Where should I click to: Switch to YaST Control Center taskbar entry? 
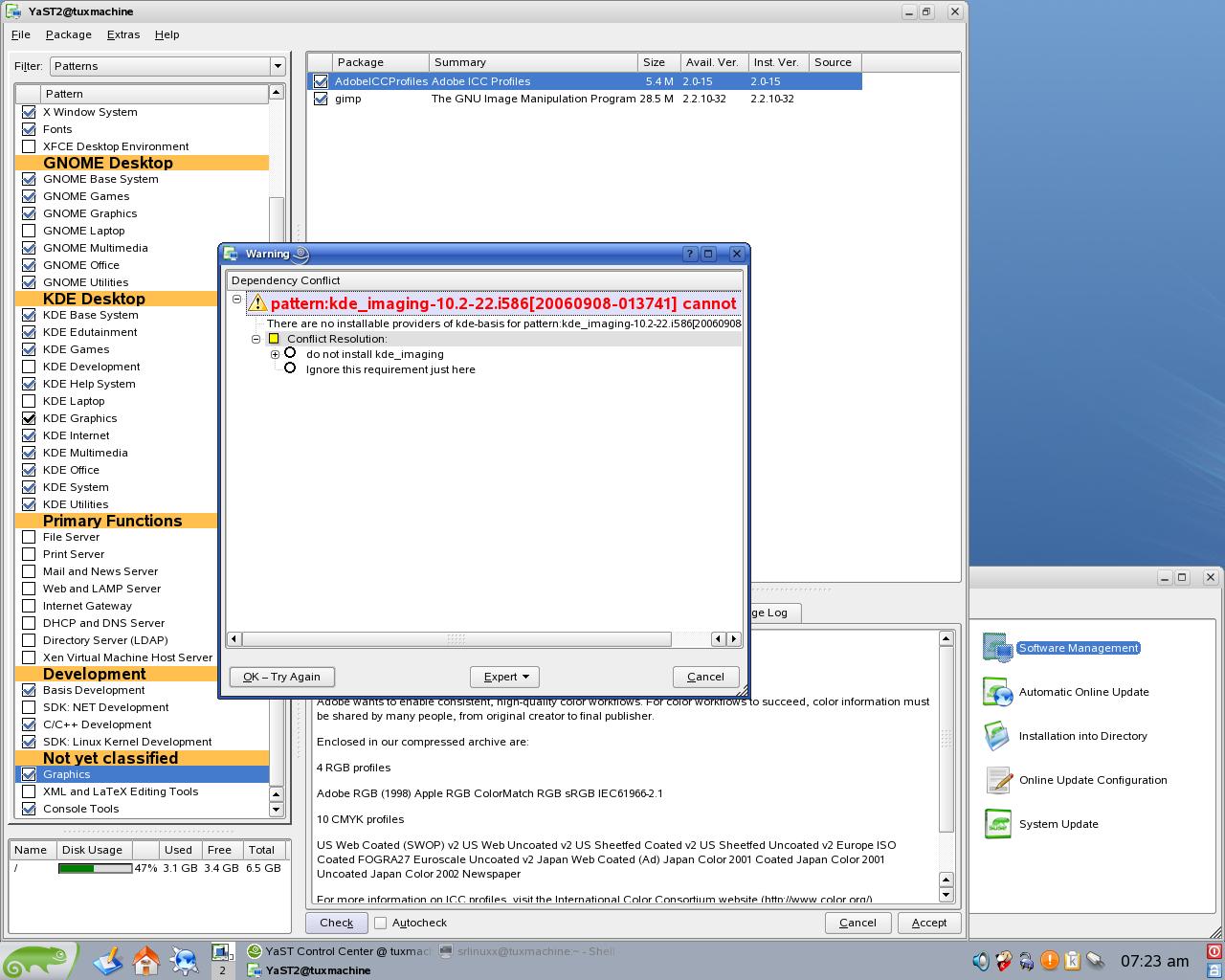point(337,951)
